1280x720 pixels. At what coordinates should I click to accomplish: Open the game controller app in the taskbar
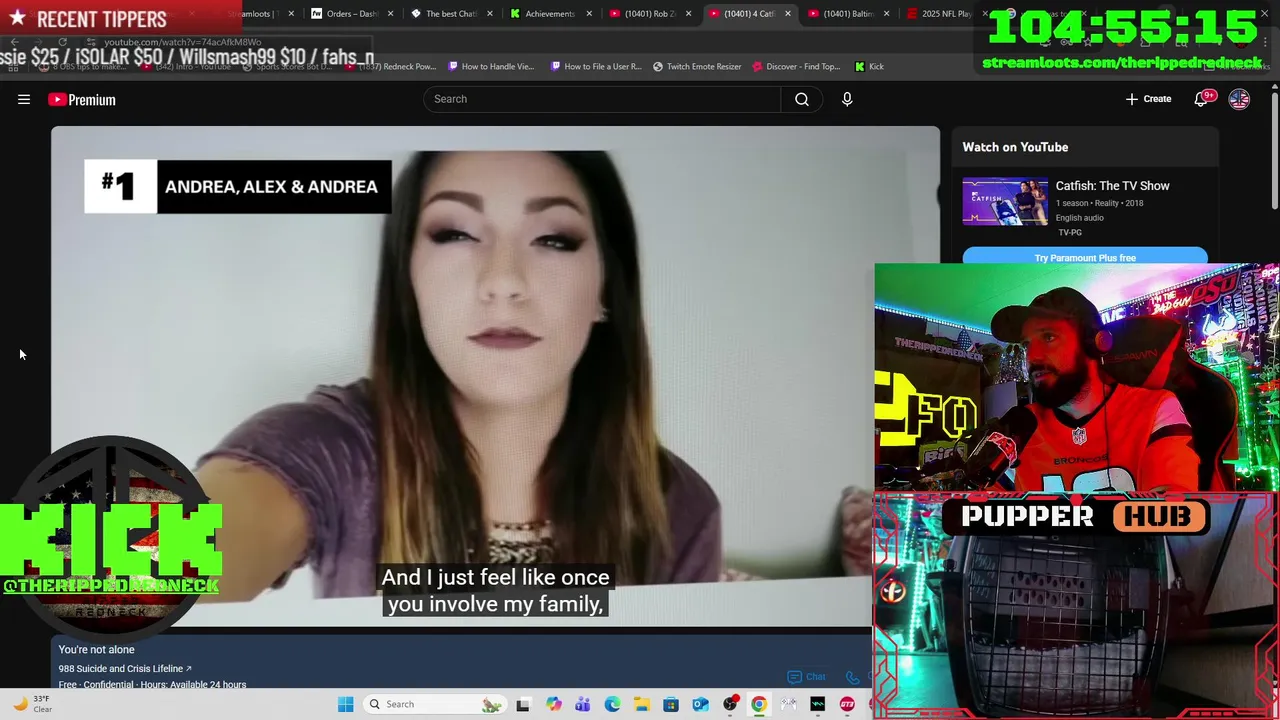(x=788, y=704)
